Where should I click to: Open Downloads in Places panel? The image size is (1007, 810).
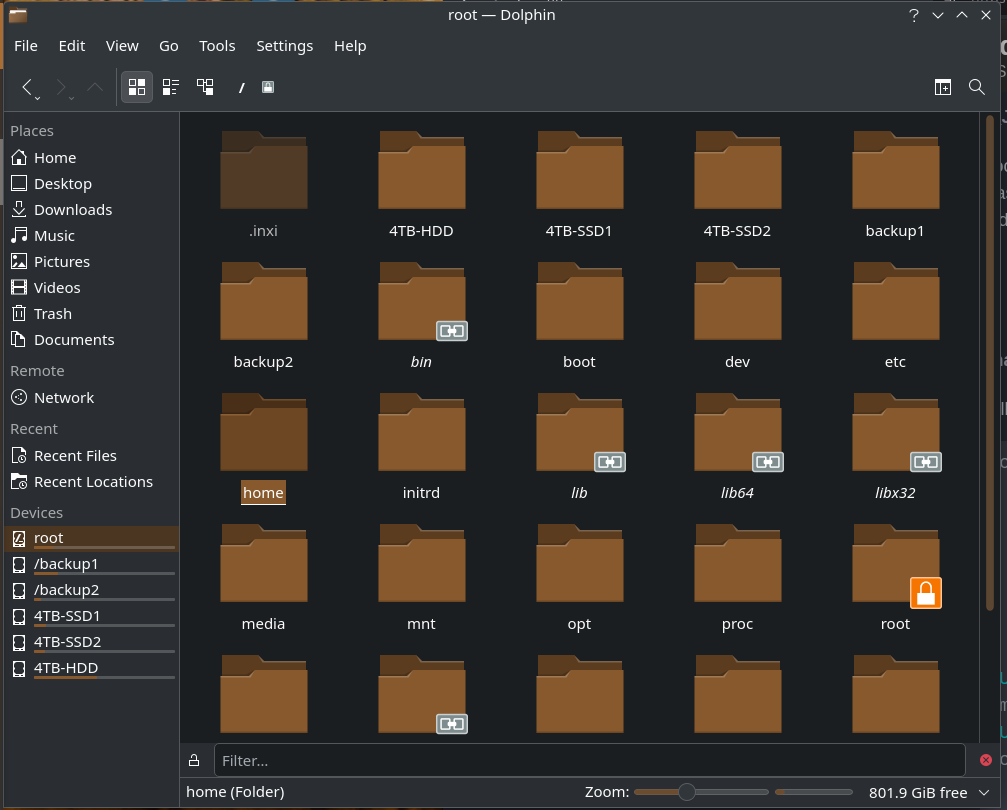tap(91, 209)
